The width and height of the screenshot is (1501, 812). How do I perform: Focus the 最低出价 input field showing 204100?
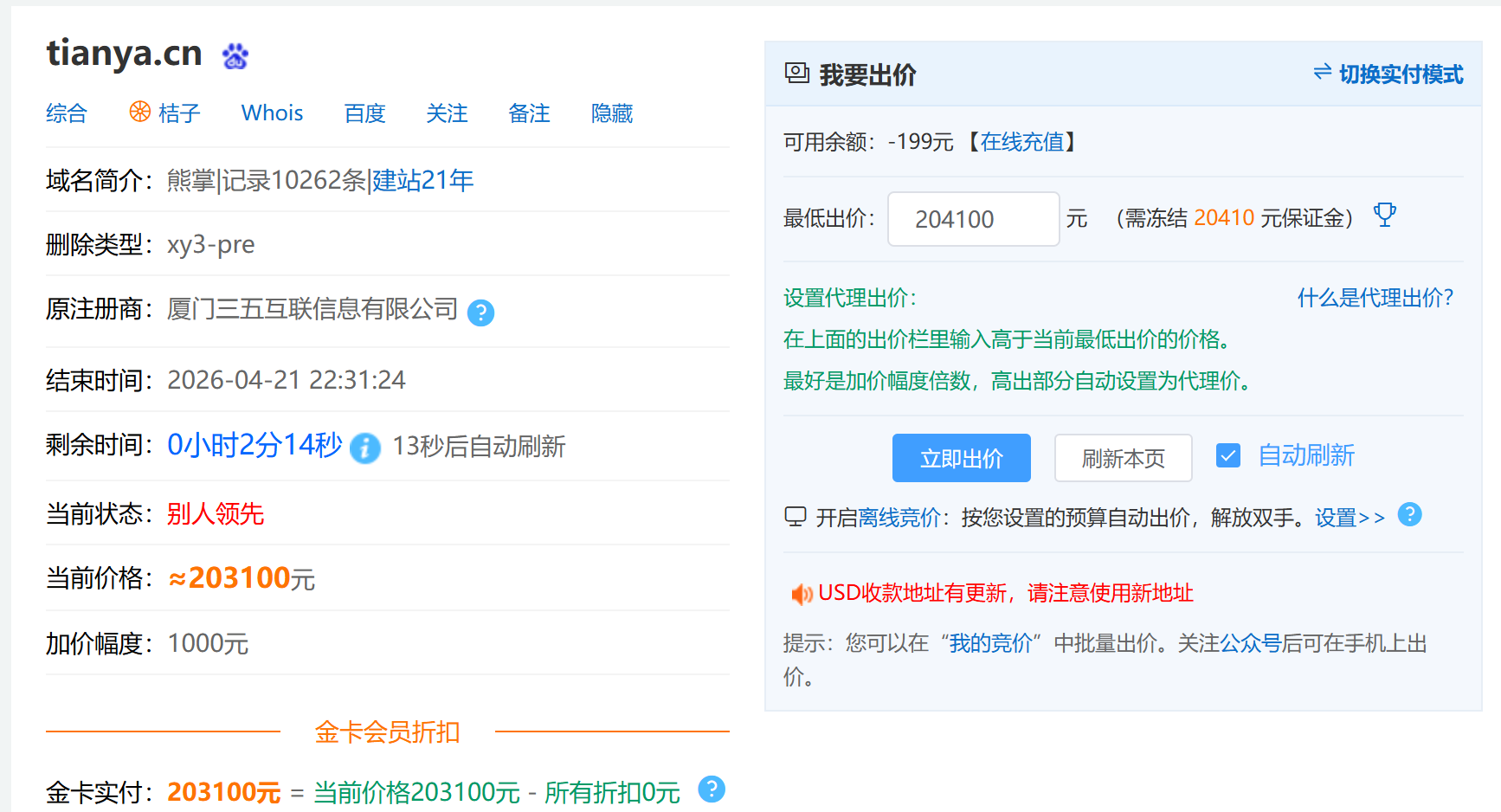(974, 219)
